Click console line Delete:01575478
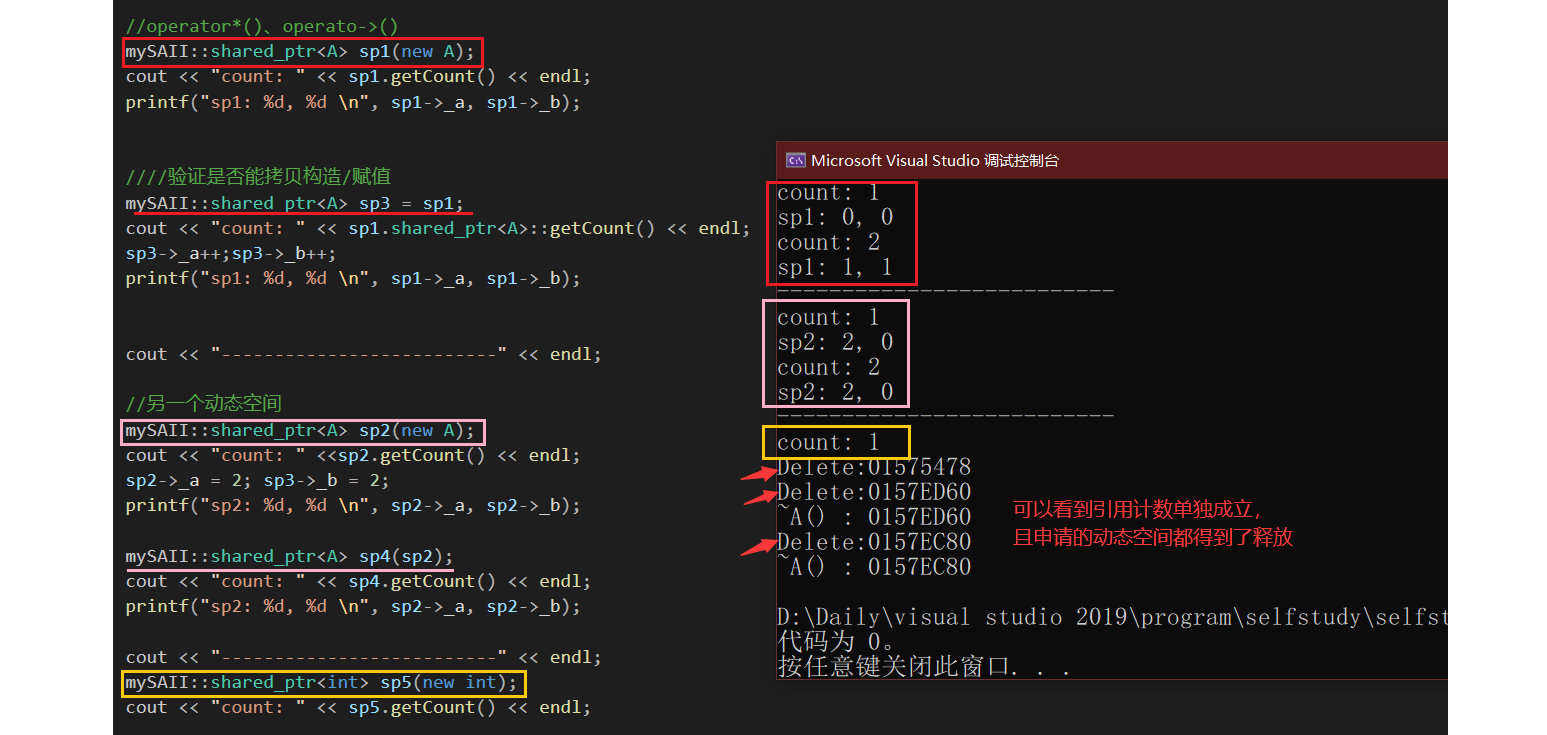 (x=874, y=467)
